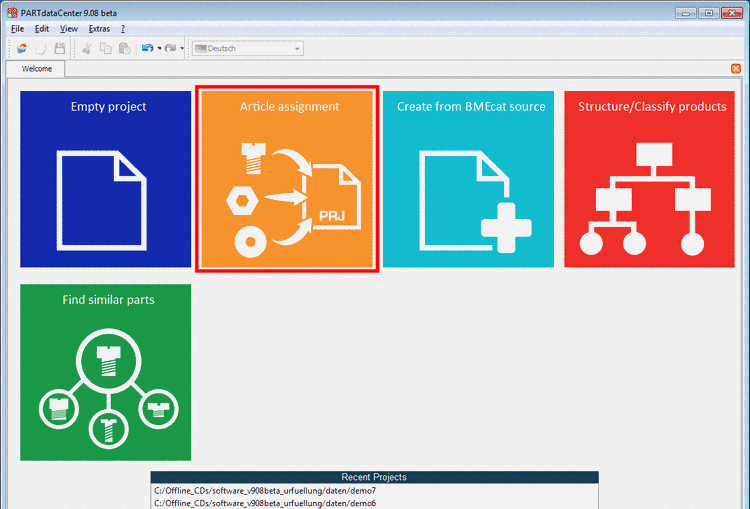Viewport: 750px width, 509px height.
Task: Minimize the PARTdataCenter window
Action: [685, 13]
